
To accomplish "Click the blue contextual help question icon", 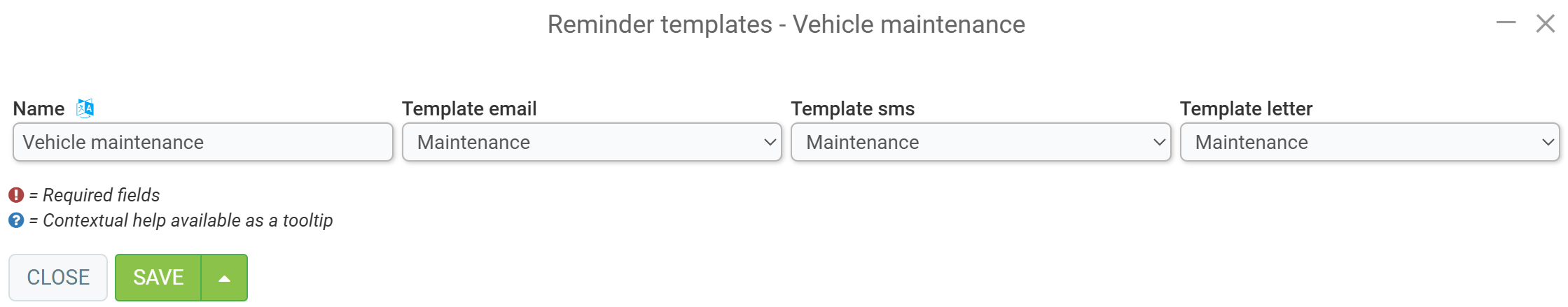I will pyautogui.click(x=16, y=221).
